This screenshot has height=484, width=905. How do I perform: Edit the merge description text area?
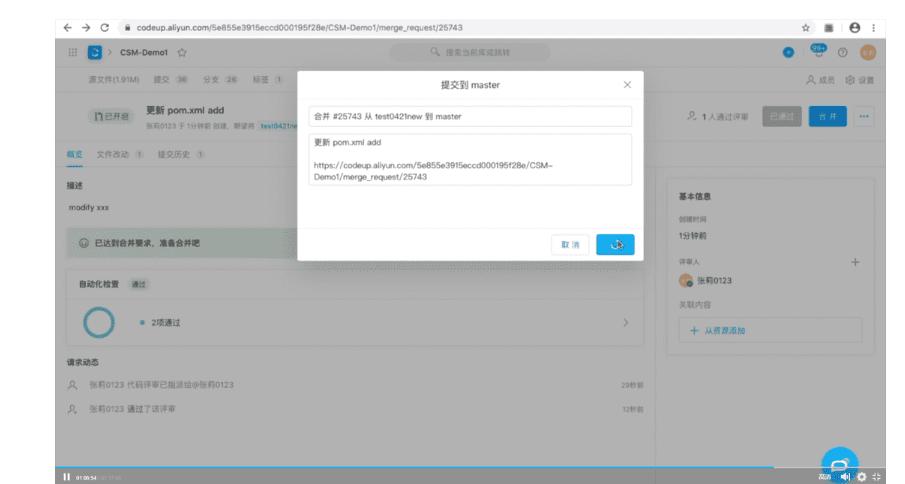pyautogui.click(x=470, y=160)
